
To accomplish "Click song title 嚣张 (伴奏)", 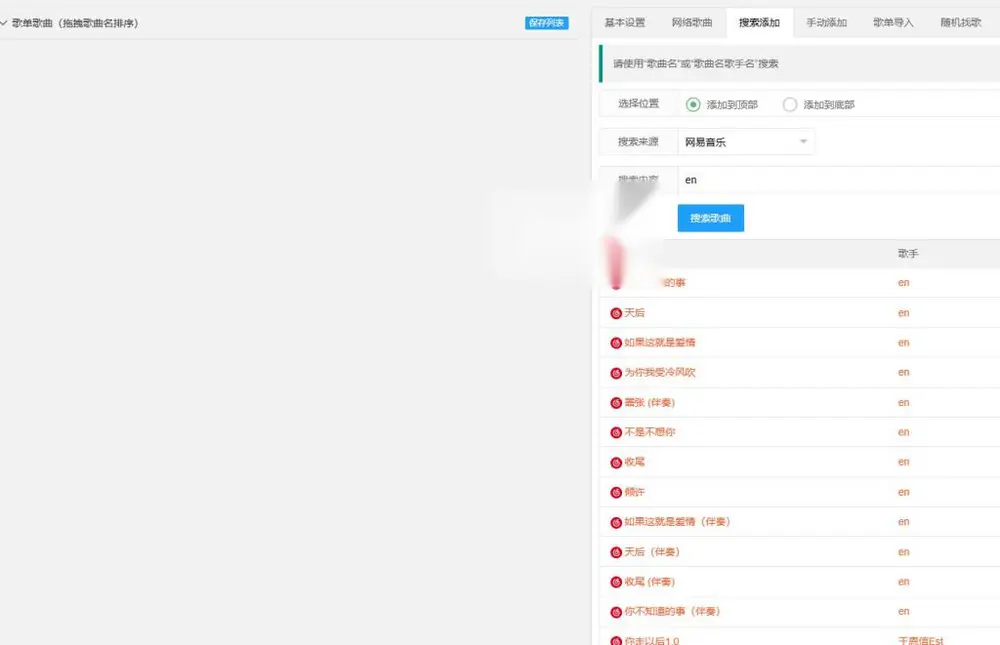I will (x=649, y=403).
